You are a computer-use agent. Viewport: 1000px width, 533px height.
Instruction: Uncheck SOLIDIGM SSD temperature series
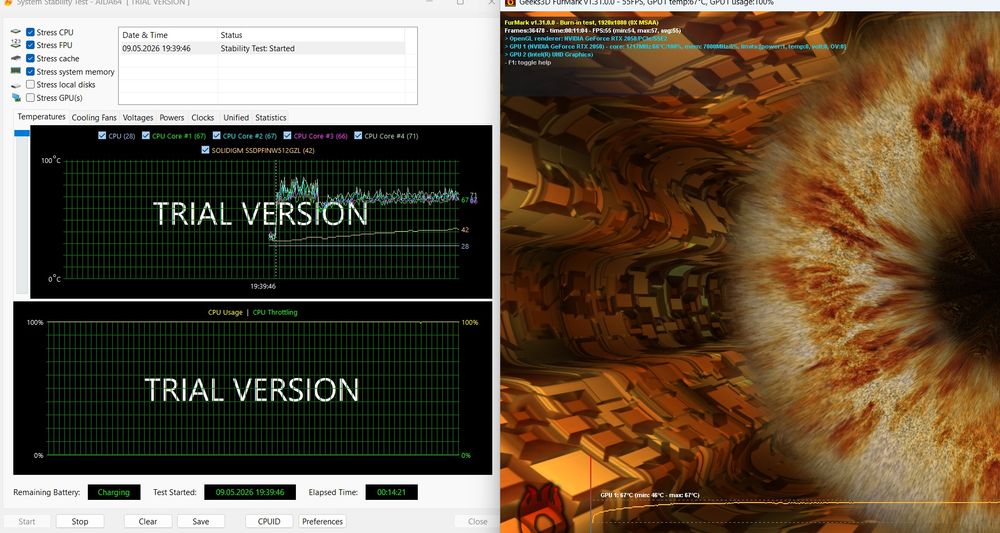(205, 150)
